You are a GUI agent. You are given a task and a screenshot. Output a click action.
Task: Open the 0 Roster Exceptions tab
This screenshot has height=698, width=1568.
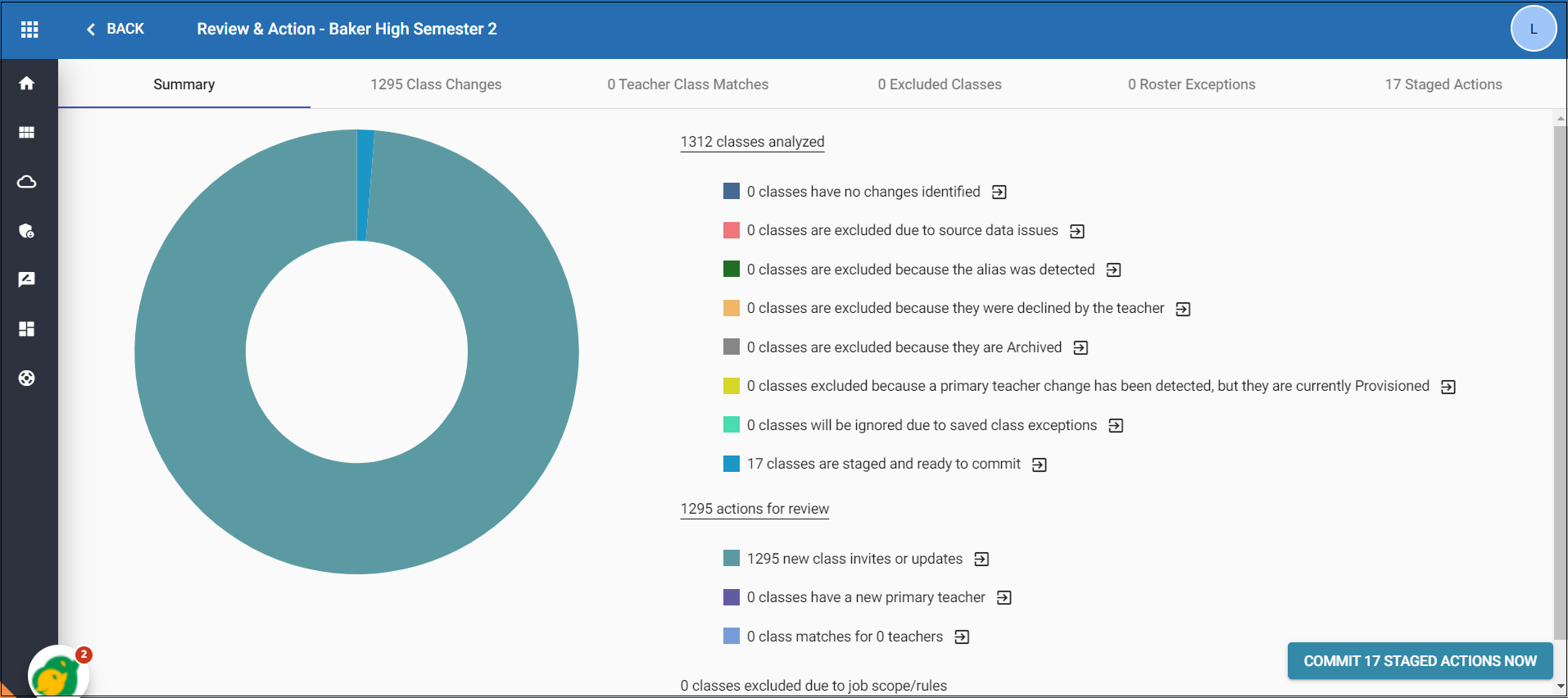pyautogui.click(x=1191, y=84)
